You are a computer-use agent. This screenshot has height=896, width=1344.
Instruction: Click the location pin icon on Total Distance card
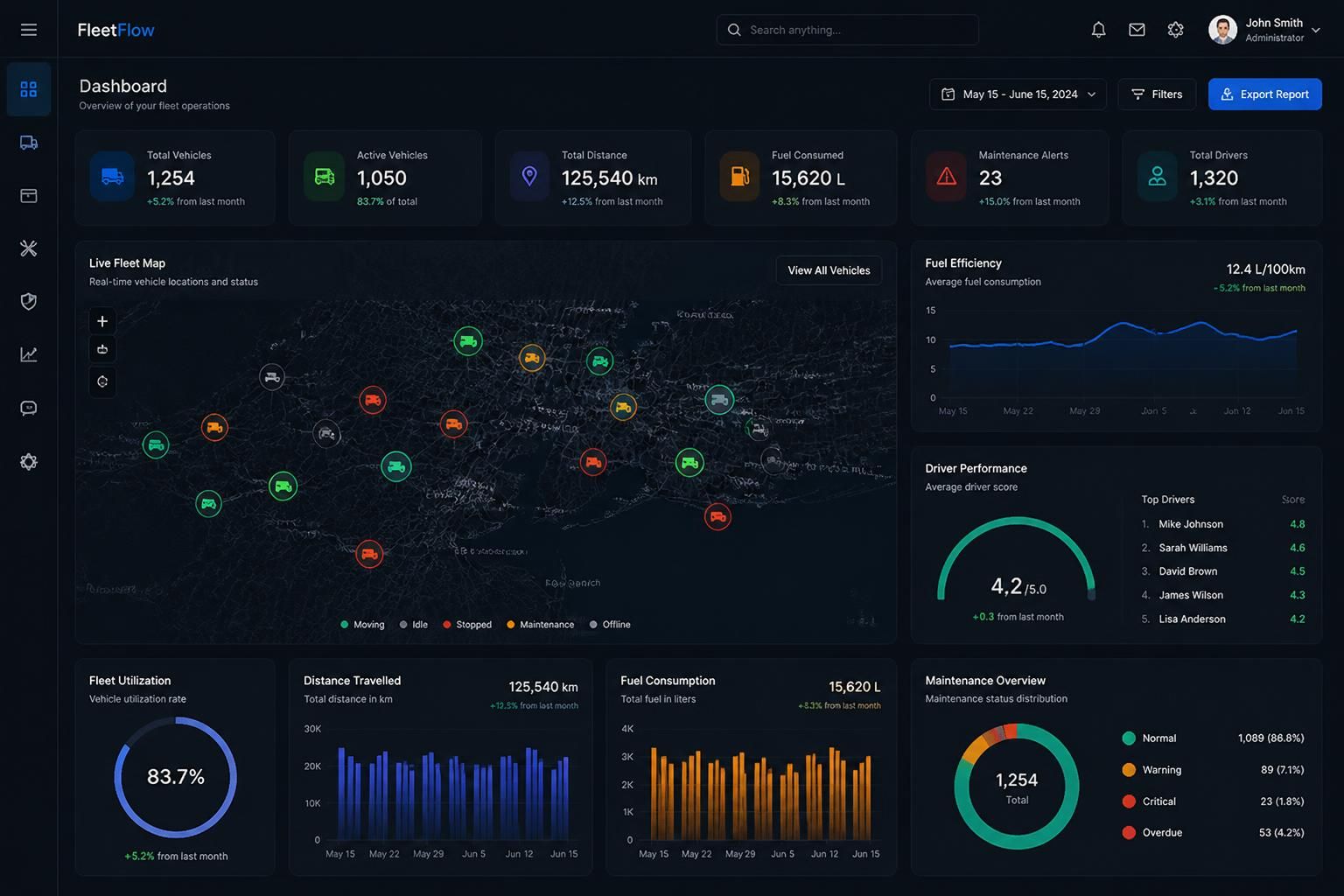pyautogui.click(x=529, y=177)
